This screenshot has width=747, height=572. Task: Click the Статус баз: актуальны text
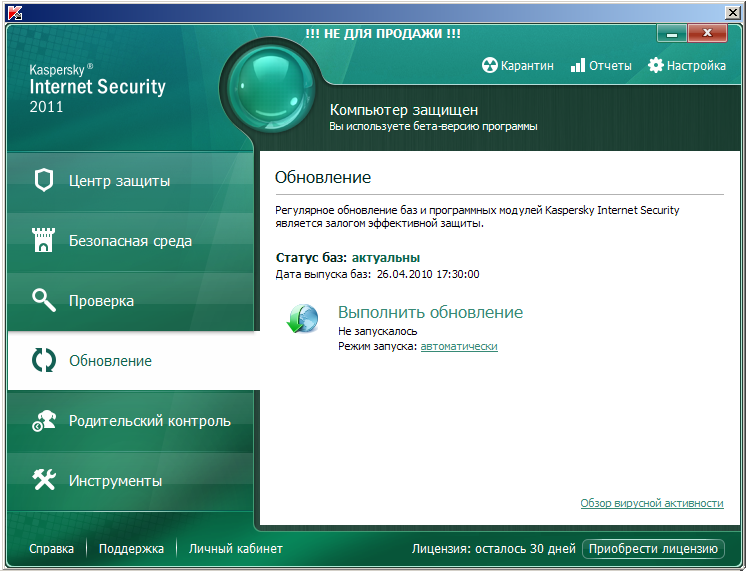348,258
